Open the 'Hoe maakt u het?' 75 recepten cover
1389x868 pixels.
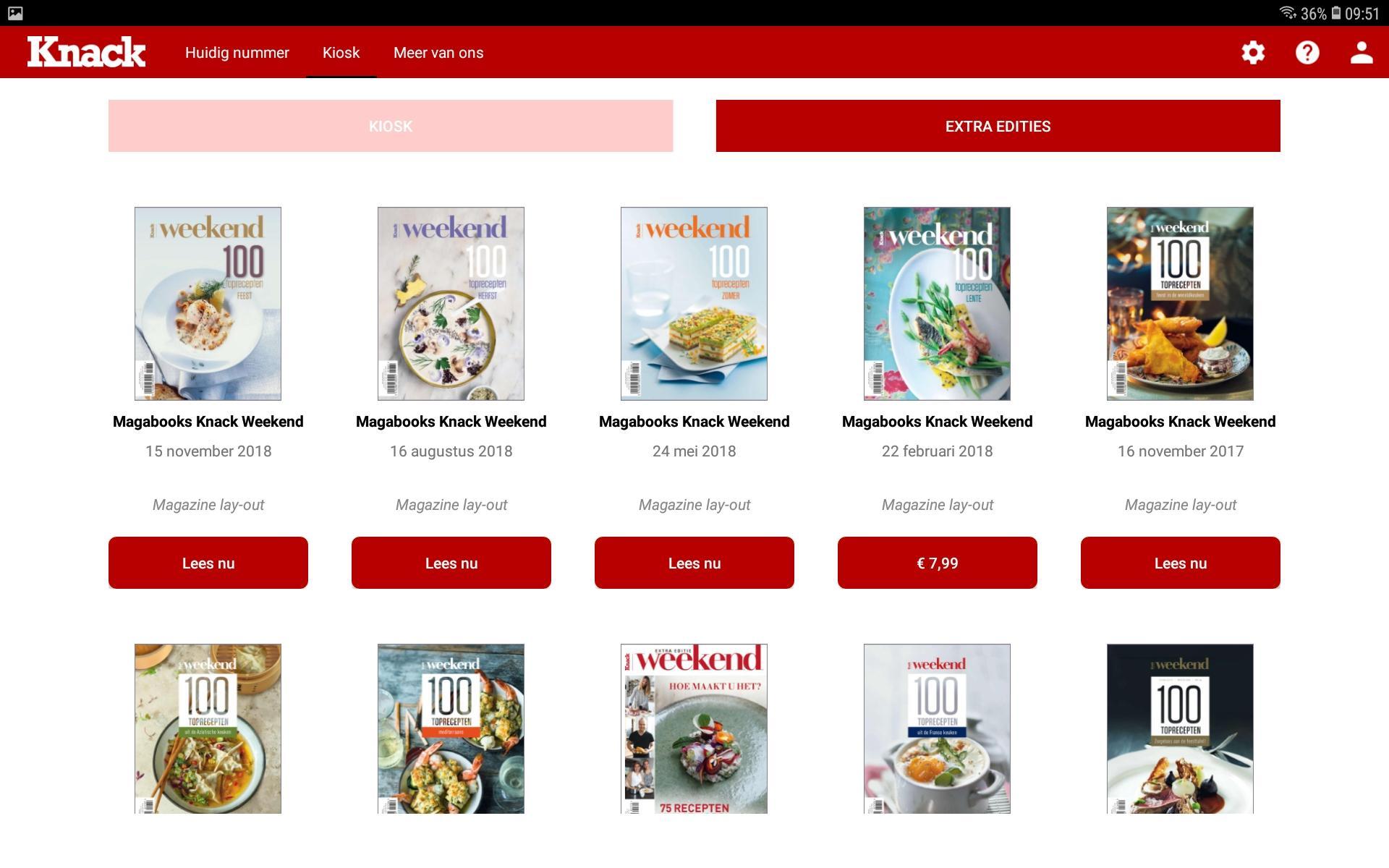(x=694, y=728)
